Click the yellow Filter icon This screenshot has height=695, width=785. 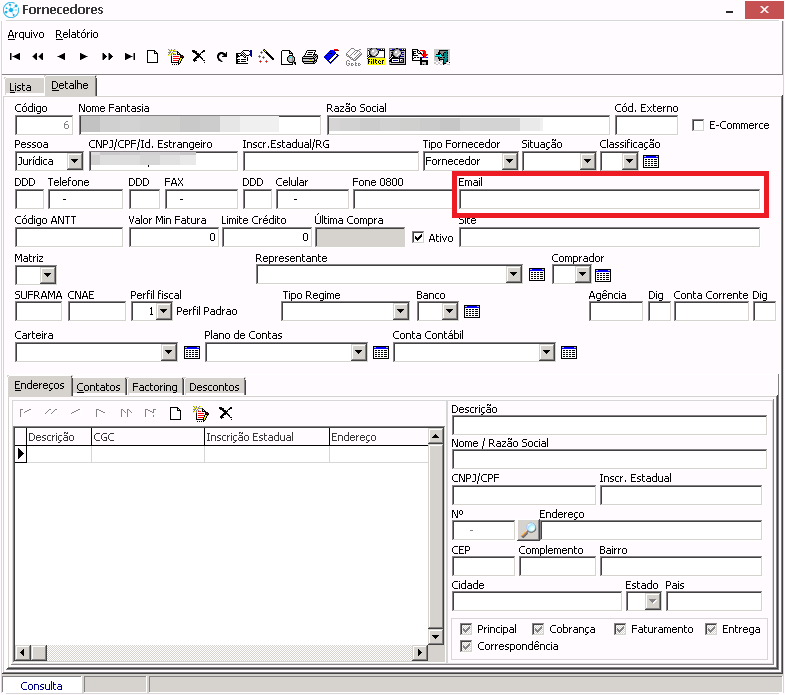coord(376,57)
